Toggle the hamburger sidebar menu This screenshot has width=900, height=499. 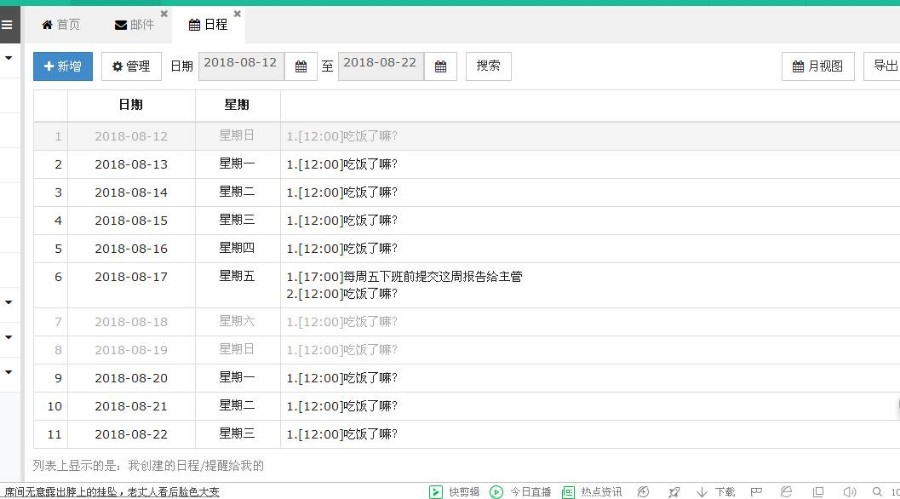[x=7, y=25]
